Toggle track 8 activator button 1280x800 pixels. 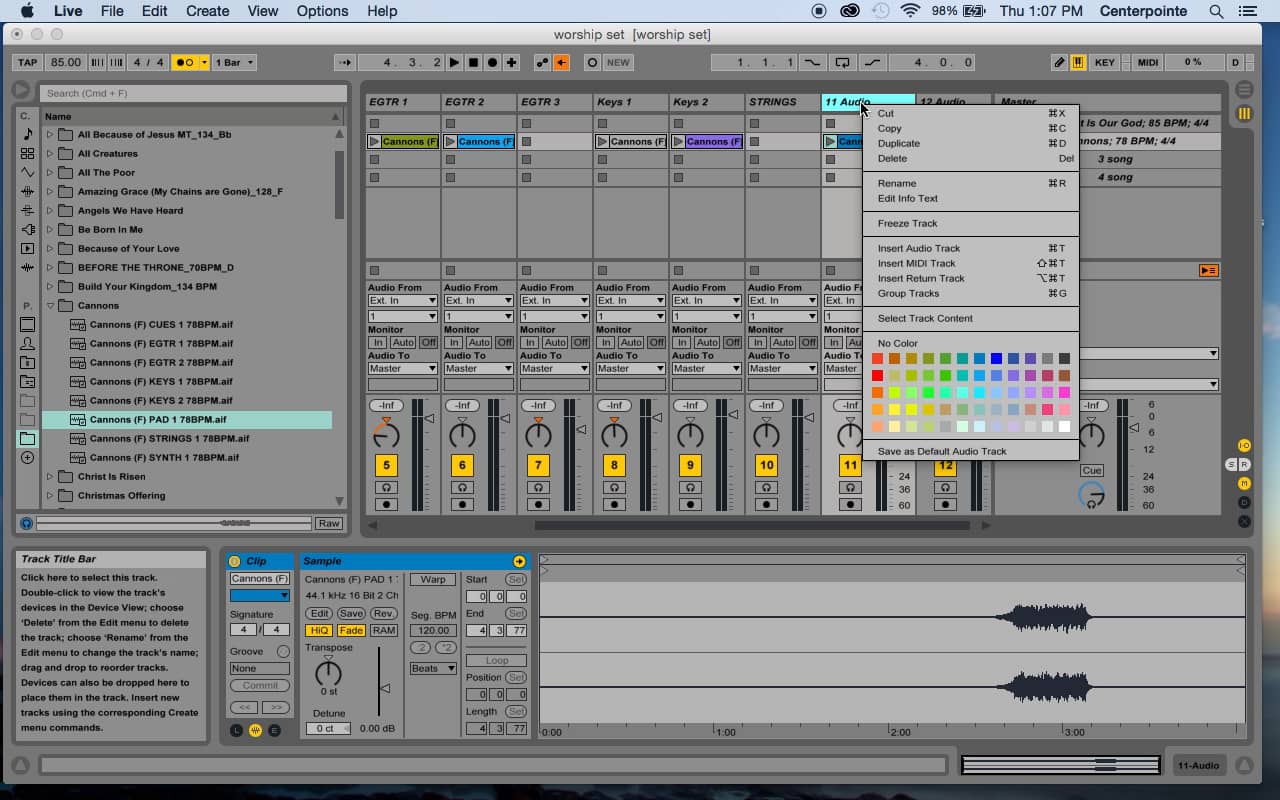pos(614,465)
